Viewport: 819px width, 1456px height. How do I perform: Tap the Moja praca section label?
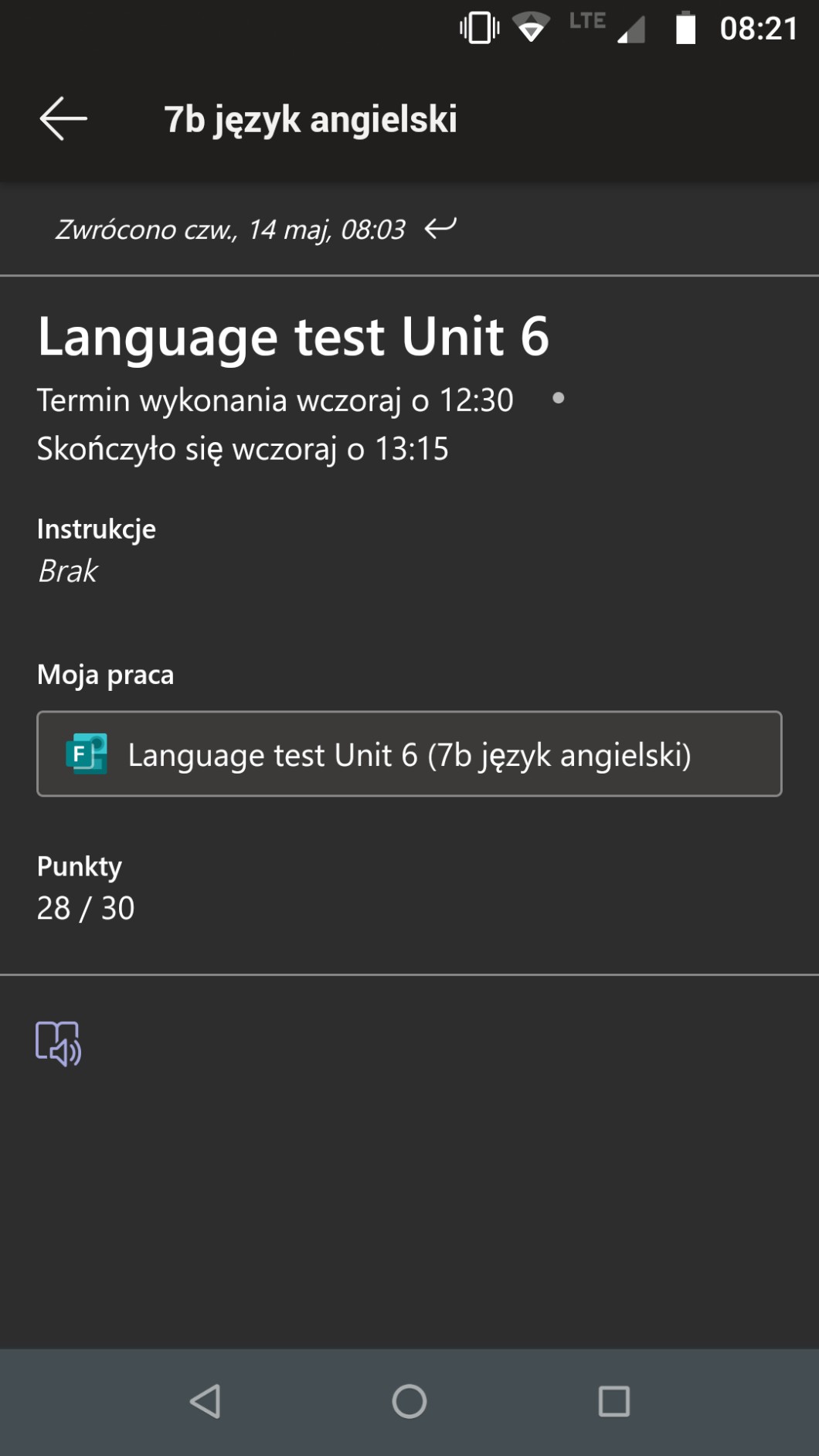tap(106, 675)
